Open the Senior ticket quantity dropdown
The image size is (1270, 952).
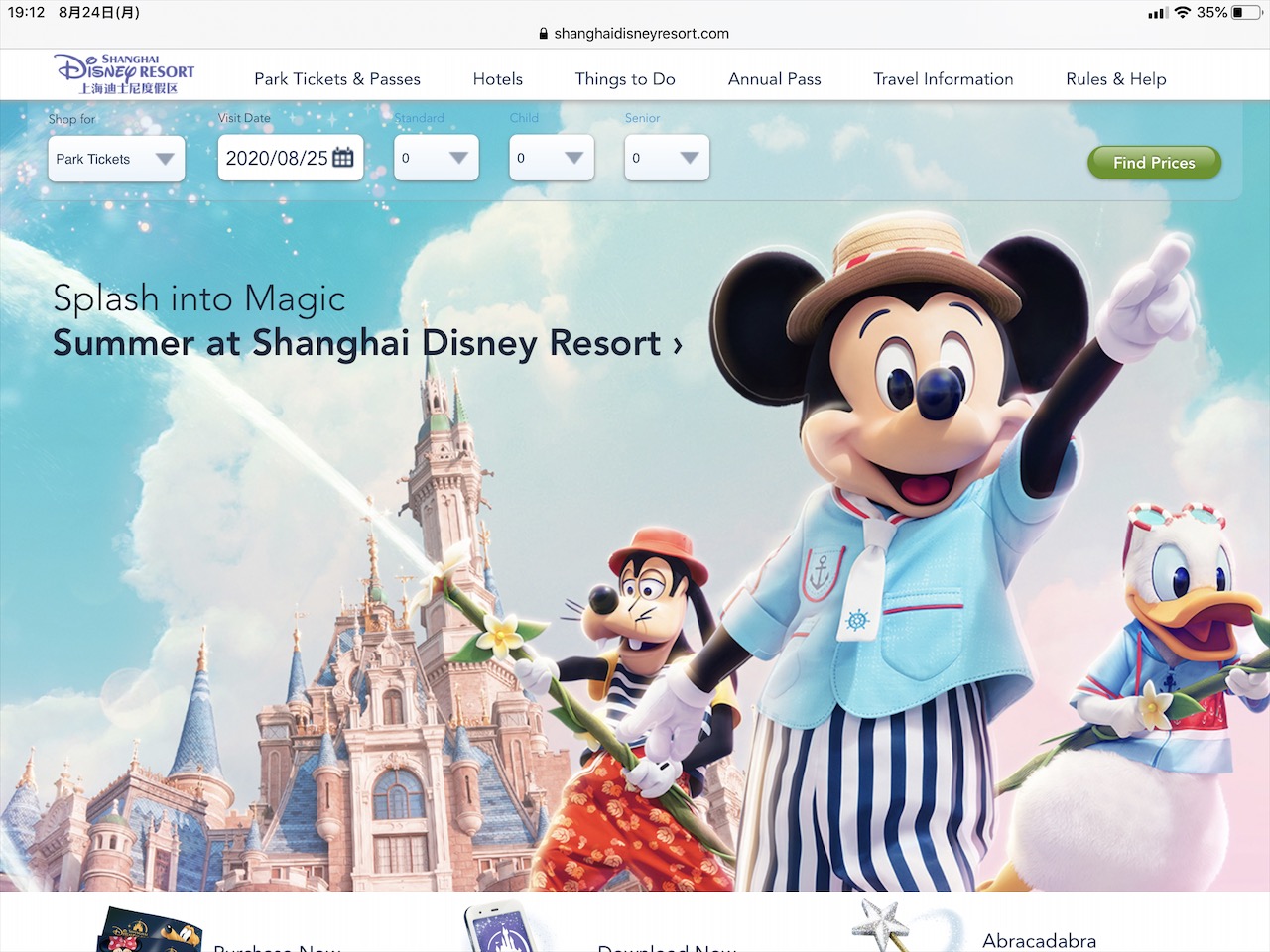click(667, 158)
